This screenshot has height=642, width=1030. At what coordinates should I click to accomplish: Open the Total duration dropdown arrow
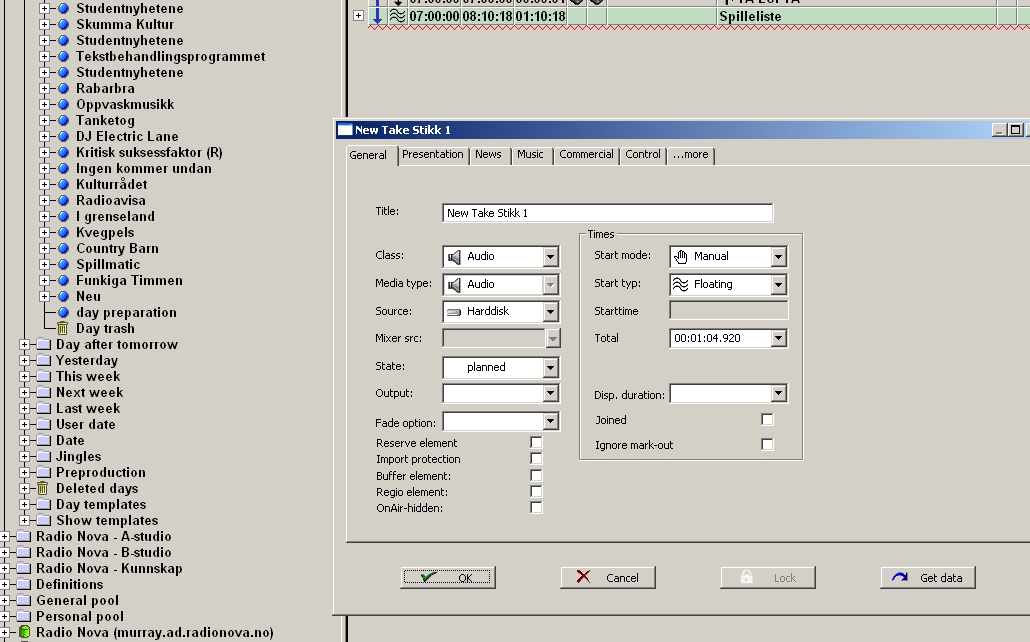point(778,338)
